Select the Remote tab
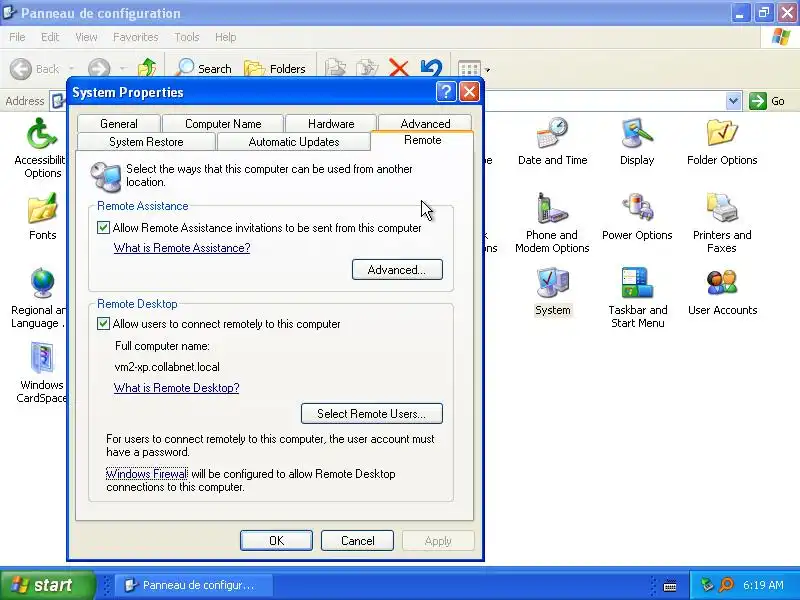This screenshot has height=600, width=800. point(422,140)
